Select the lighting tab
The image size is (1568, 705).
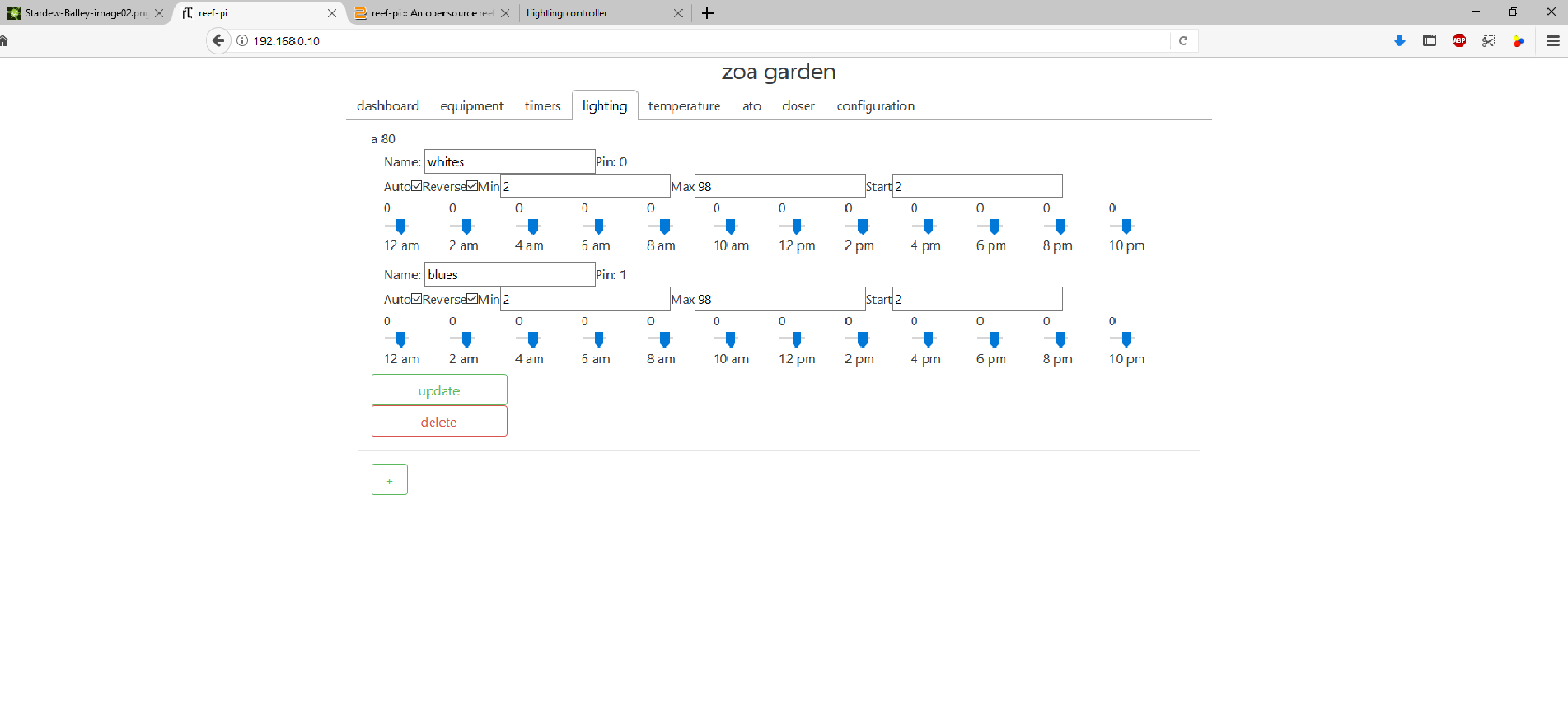point(605,105)
